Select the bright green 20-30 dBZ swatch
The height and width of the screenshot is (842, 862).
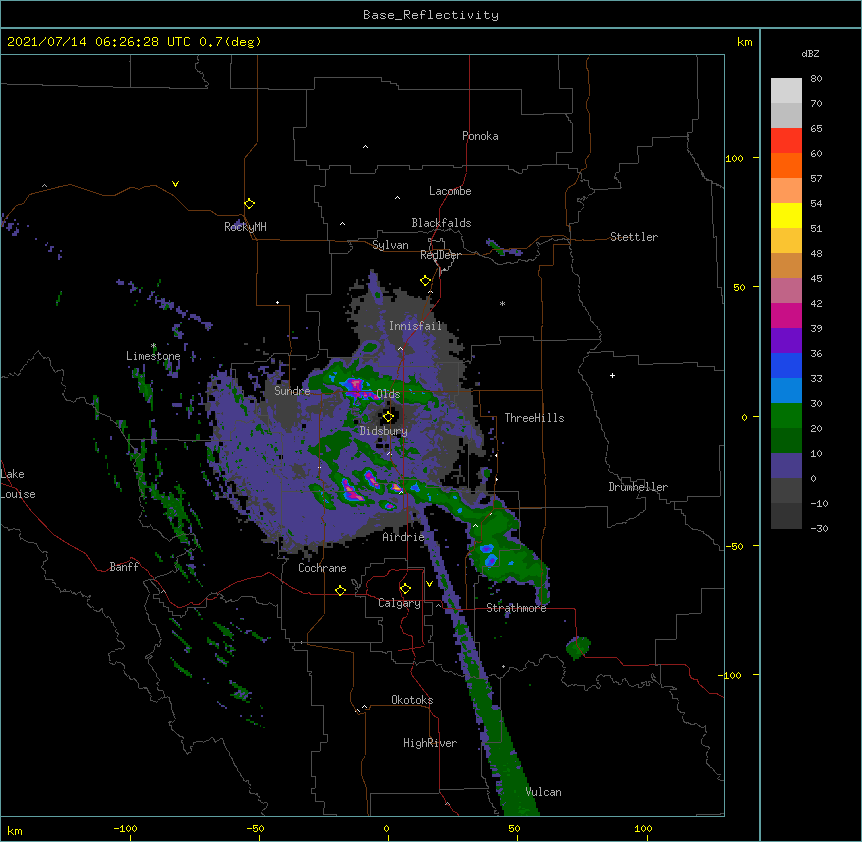(786, 416)
